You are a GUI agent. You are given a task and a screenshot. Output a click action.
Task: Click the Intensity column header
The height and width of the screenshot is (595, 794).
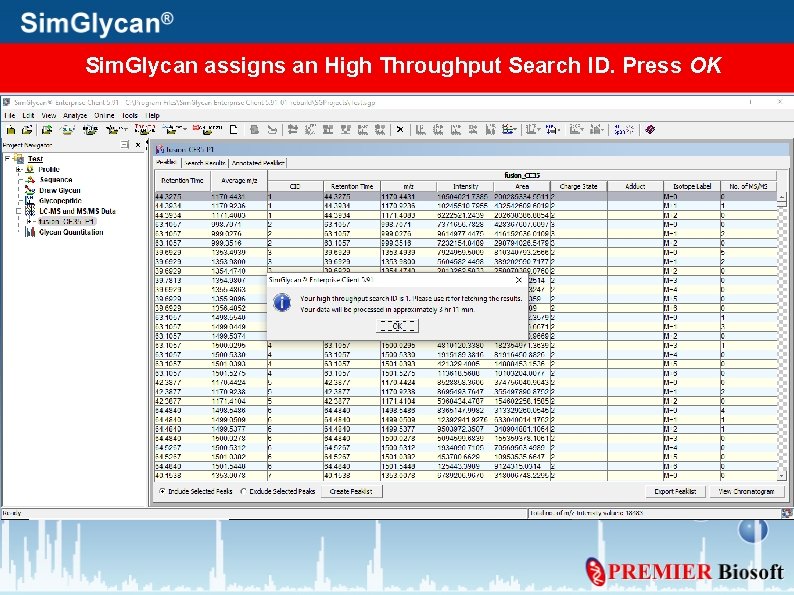[x=465, y=186]
